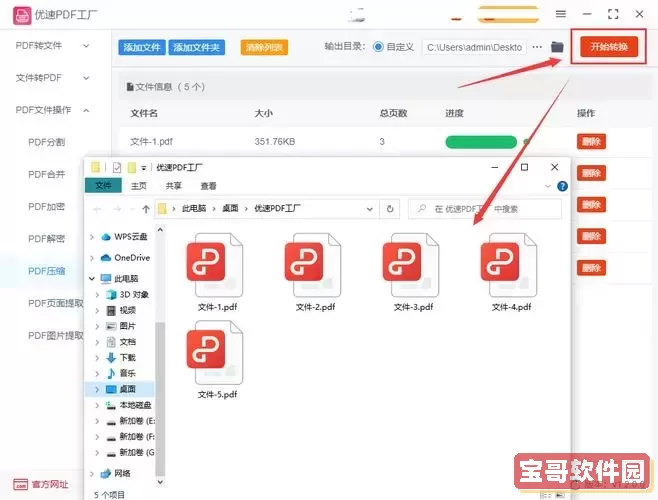Collapse the 此电脑 tree node

(92, 278)
